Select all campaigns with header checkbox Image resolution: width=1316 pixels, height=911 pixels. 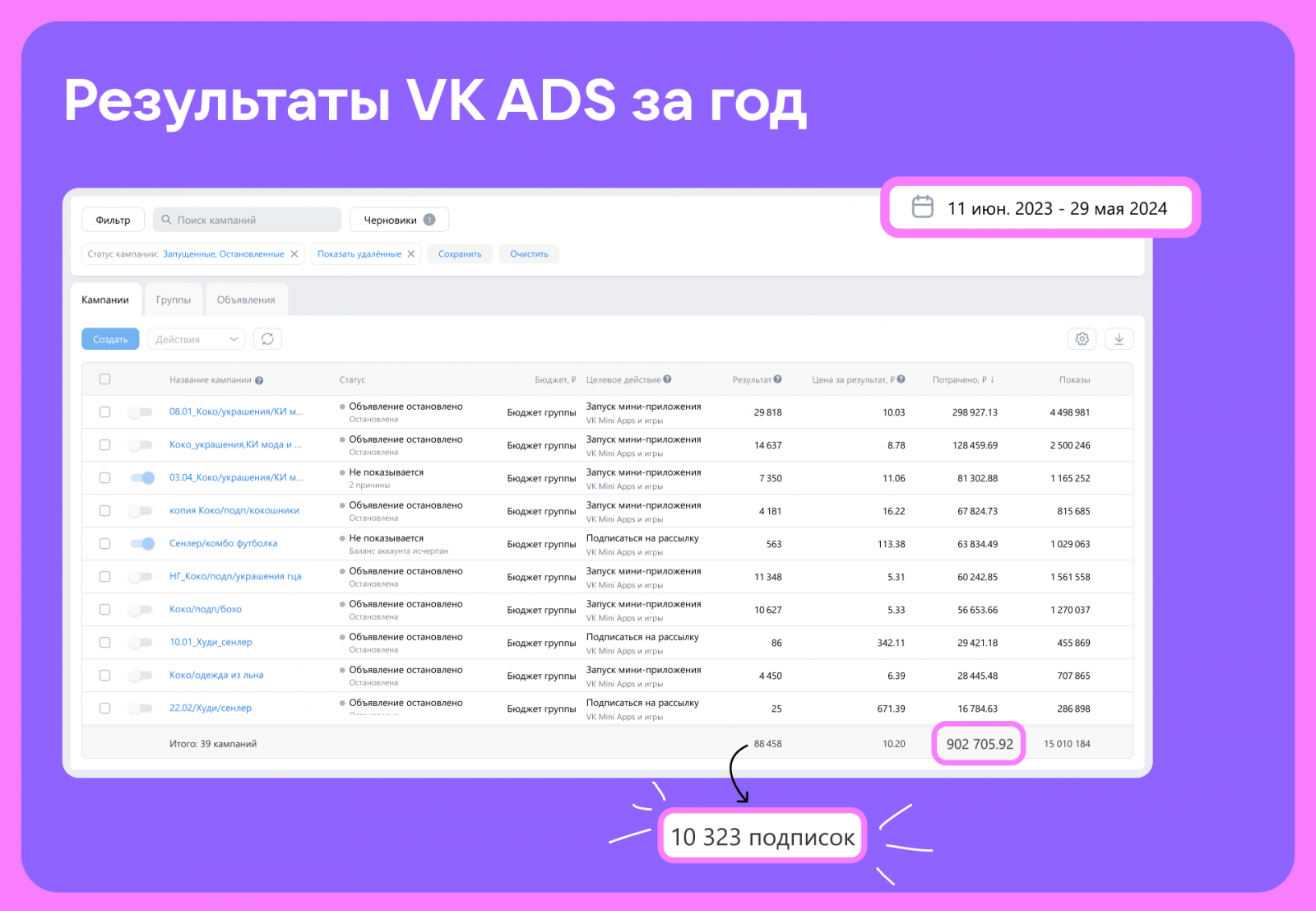(x=104, y=379)
